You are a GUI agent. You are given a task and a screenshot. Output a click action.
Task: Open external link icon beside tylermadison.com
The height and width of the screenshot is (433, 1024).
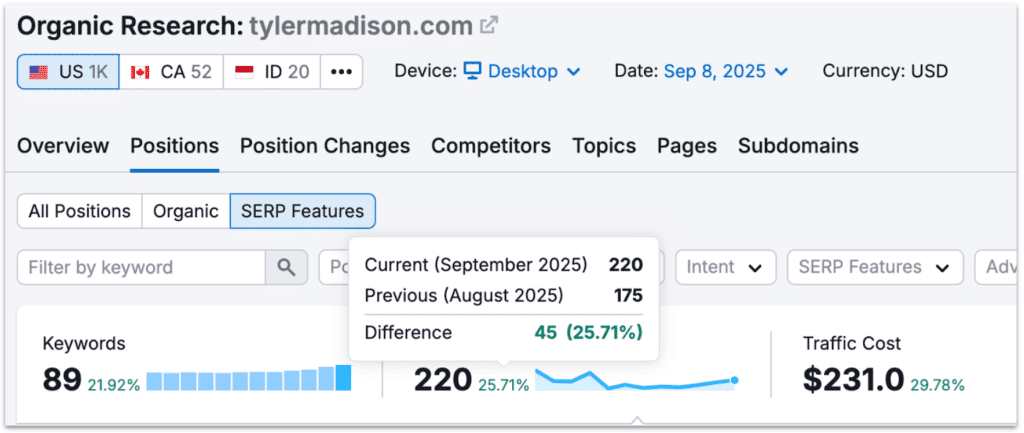(489, 25)
